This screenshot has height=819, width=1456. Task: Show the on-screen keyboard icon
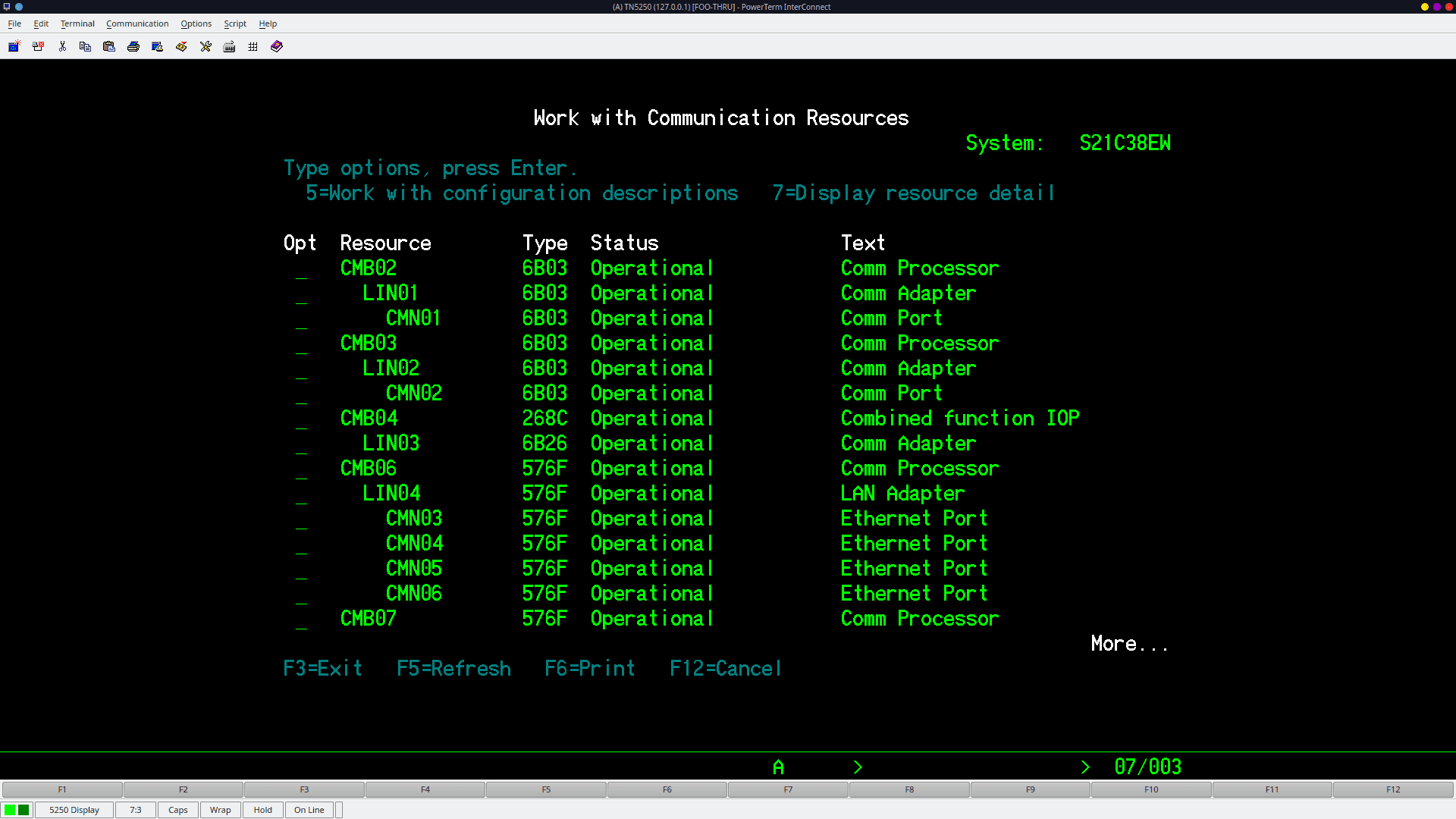[229, 46]
